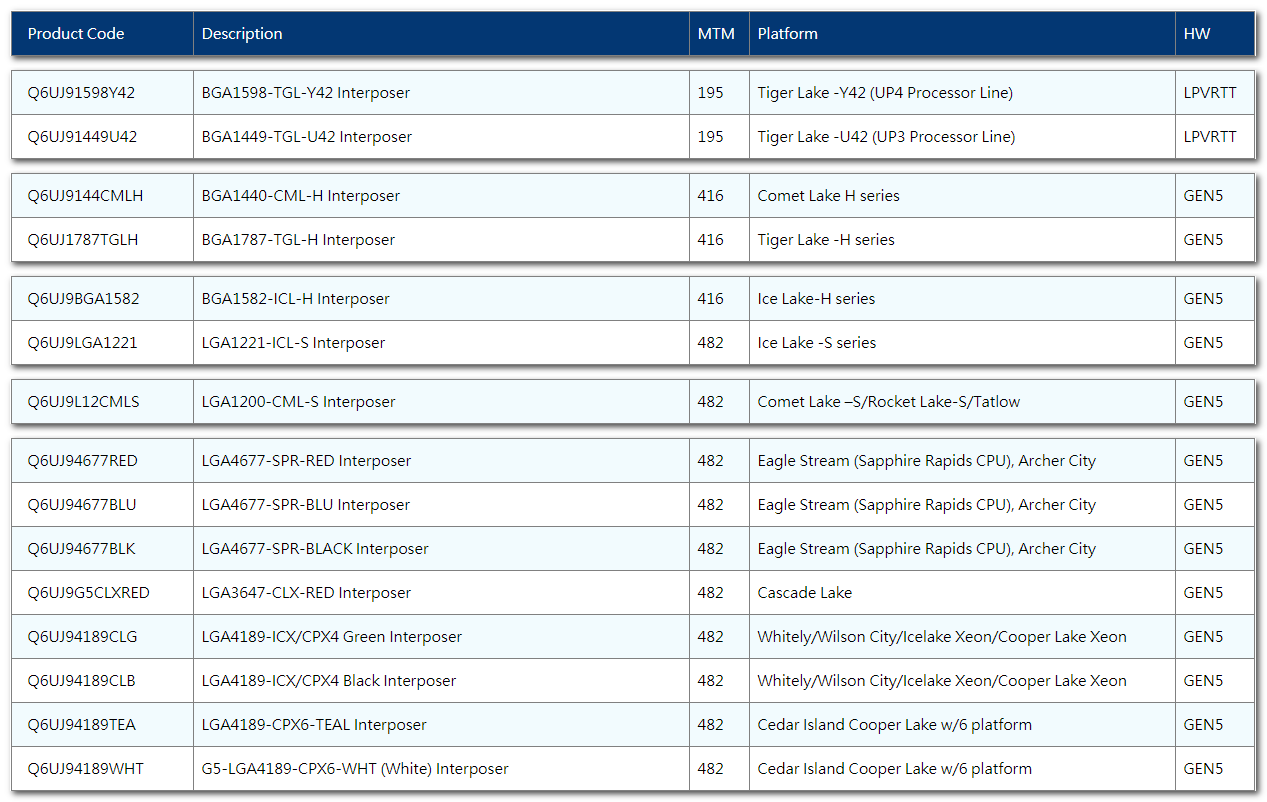Click Ice Lake -S series platform
Screen dimensions: 1267x802
point(817,343)
